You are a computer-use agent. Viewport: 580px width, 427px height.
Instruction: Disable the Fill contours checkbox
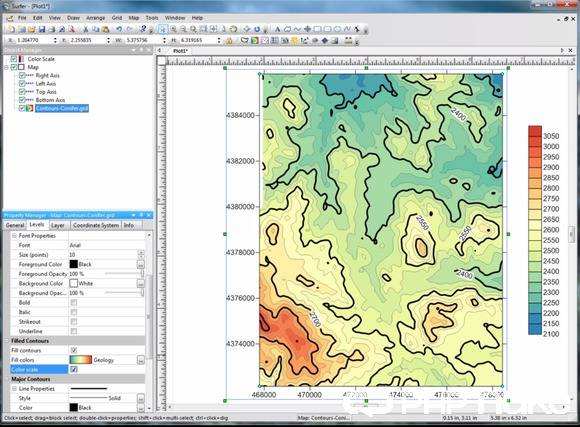74,350
